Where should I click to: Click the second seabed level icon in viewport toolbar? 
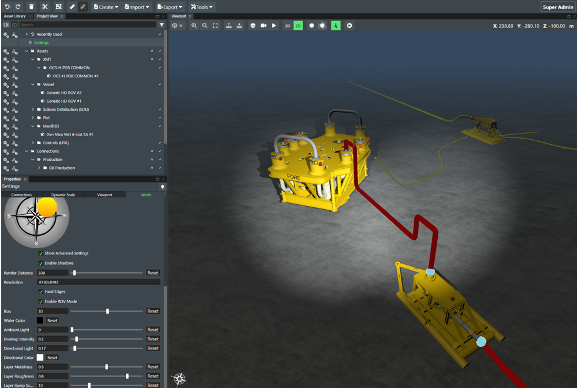(x=239, y=26)
